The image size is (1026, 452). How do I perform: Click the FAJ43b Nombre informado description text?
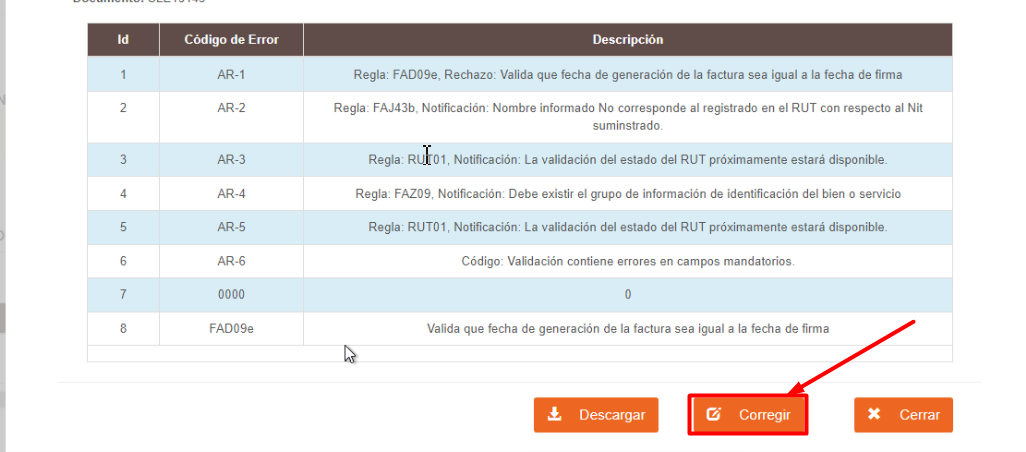click(x=628, y=116)
